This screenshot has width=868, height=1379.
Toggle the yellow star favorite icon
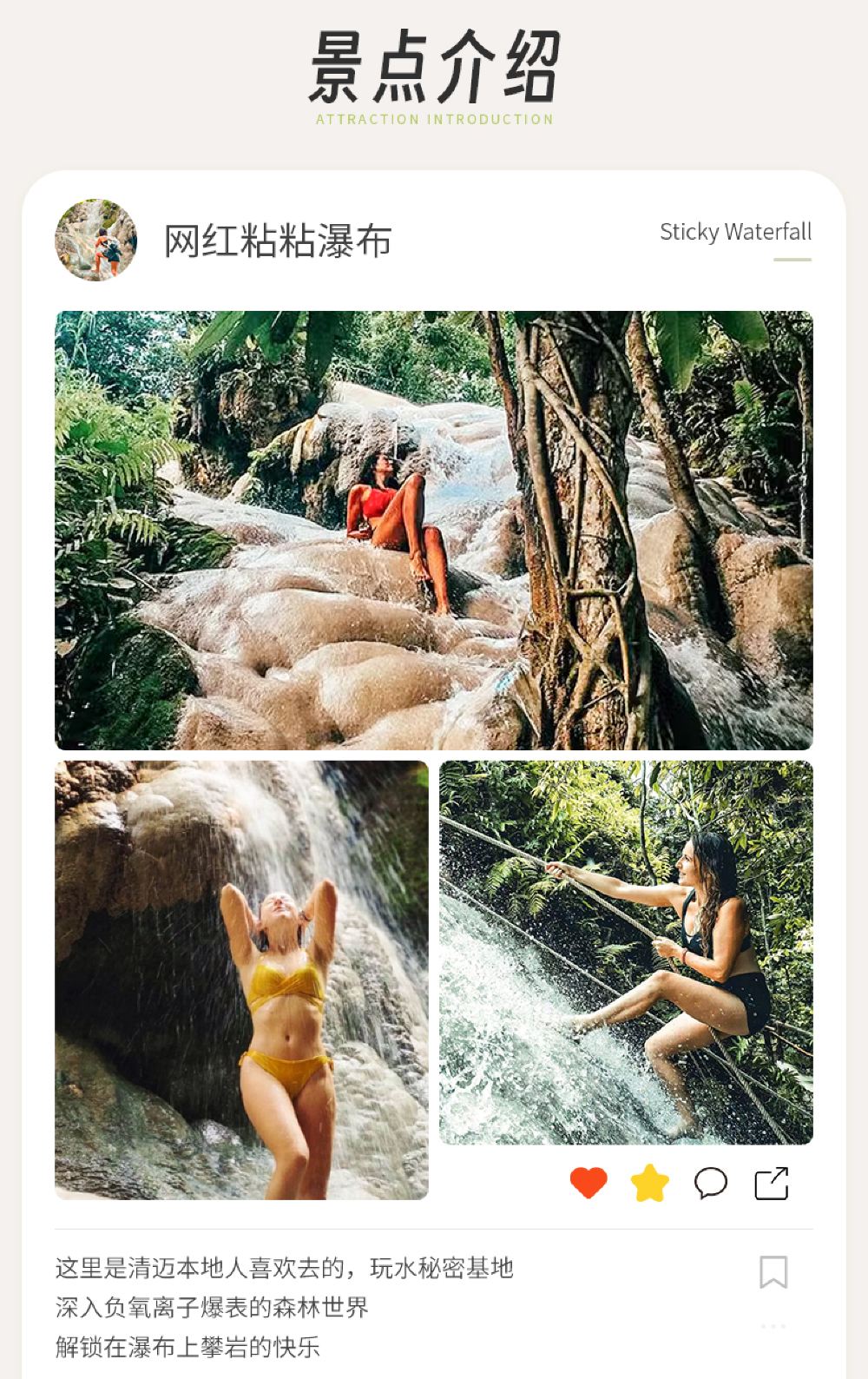pos(649,1183)
